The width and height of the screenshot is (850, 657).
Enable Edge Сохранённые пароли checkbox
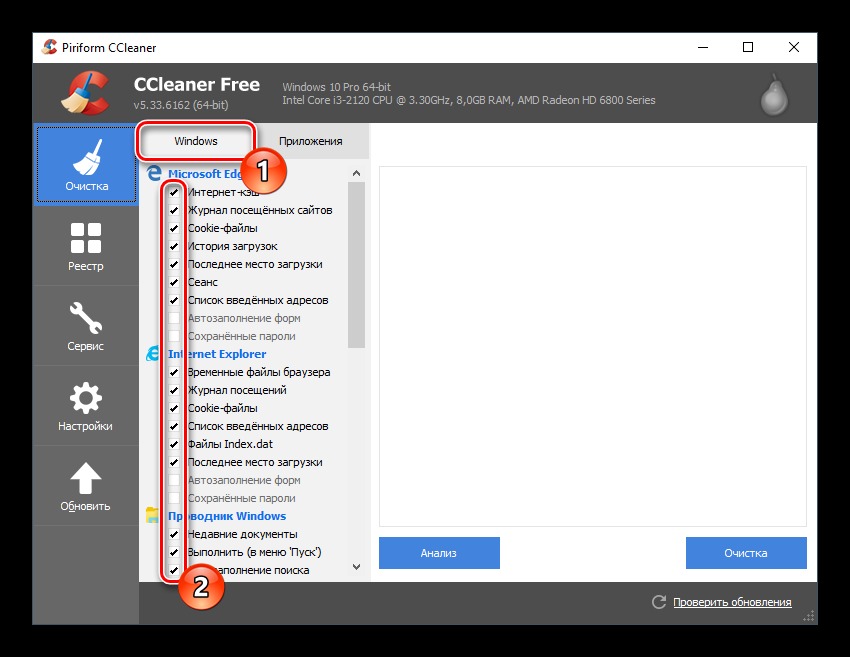click(174, 336)
